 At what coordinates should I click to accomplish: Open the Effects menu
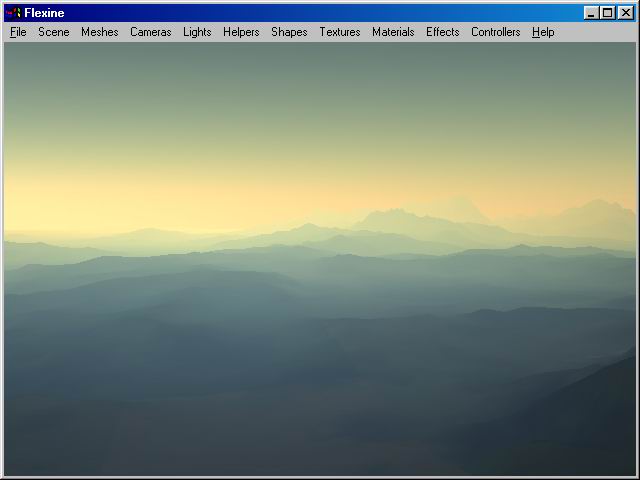(442, 32)
